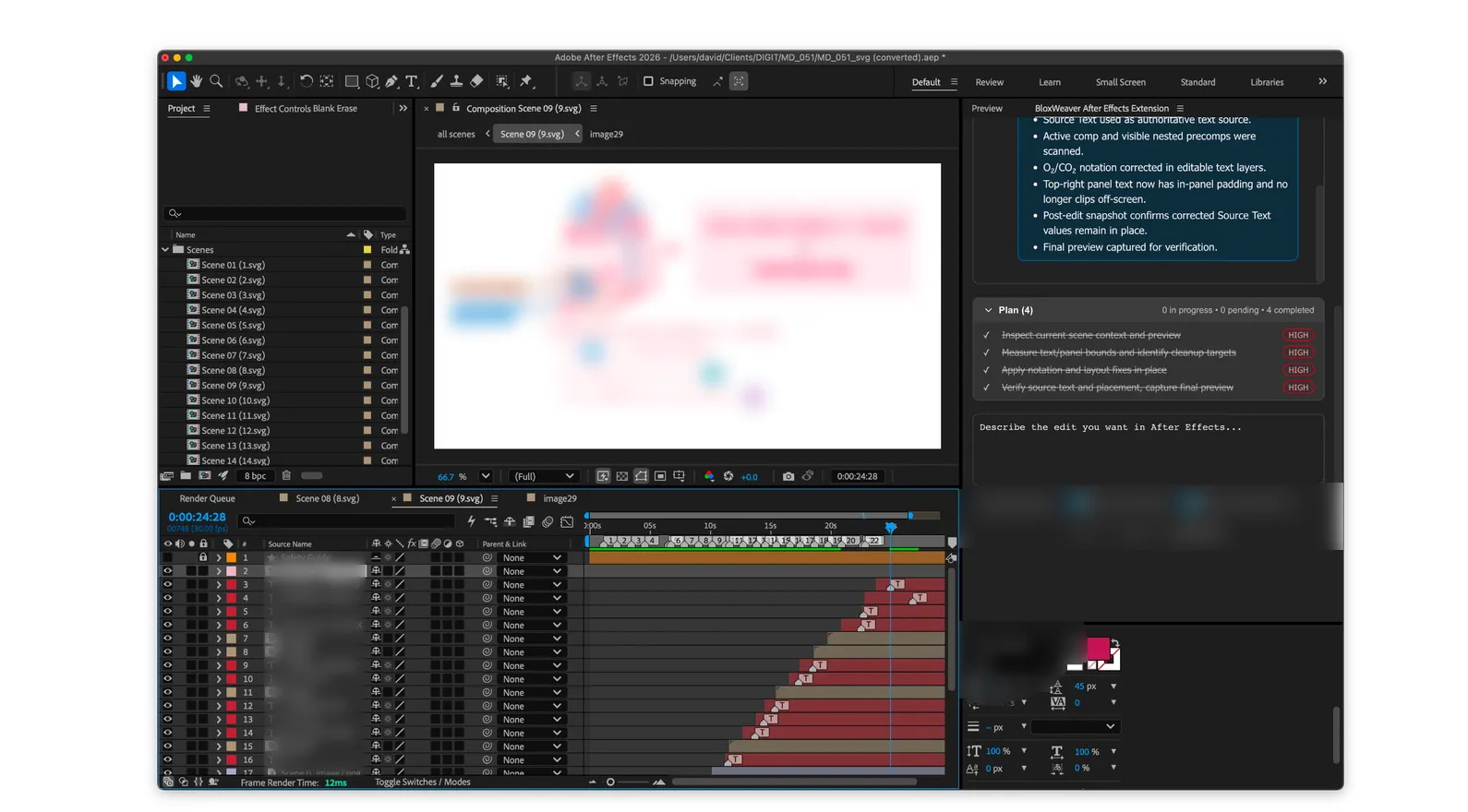Create a new folder in Project panel
The height and width of the screenshot is (812, 1468).
click(x=186, y=476)
